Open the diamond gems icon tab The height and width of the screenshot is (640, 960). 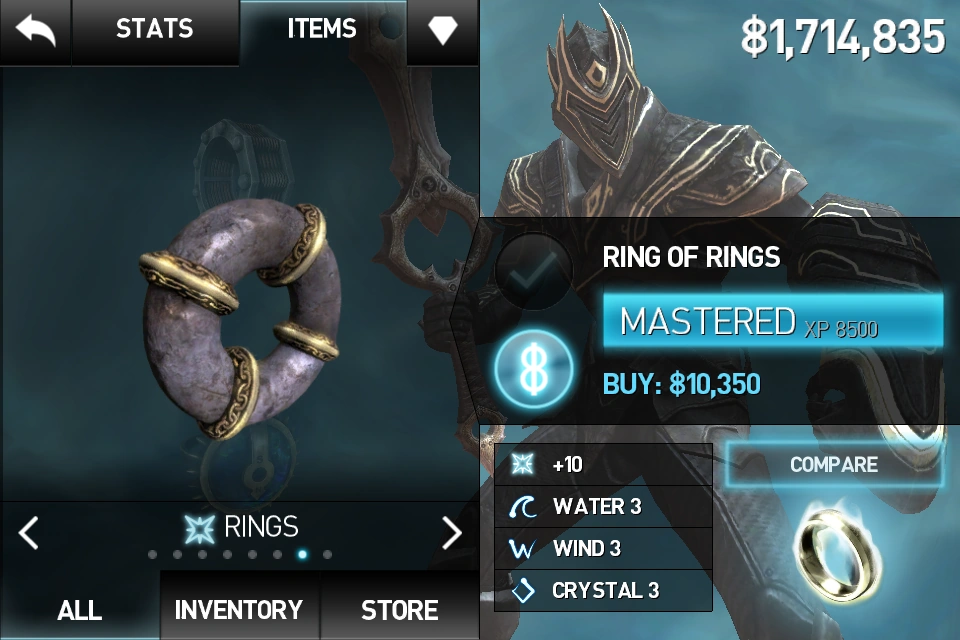[443, 30]
